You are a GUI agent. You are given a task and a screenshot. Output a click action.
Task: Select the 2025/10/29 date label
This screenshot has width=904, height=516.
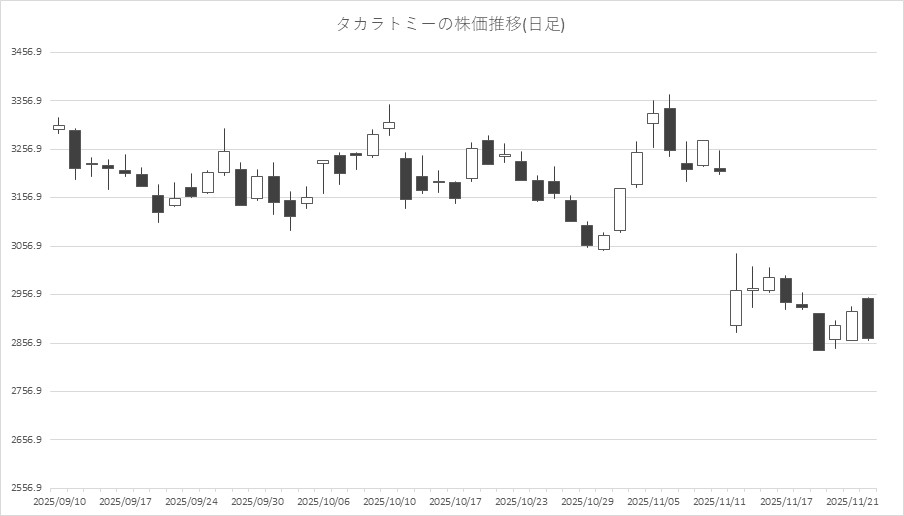tap(587, 501)
